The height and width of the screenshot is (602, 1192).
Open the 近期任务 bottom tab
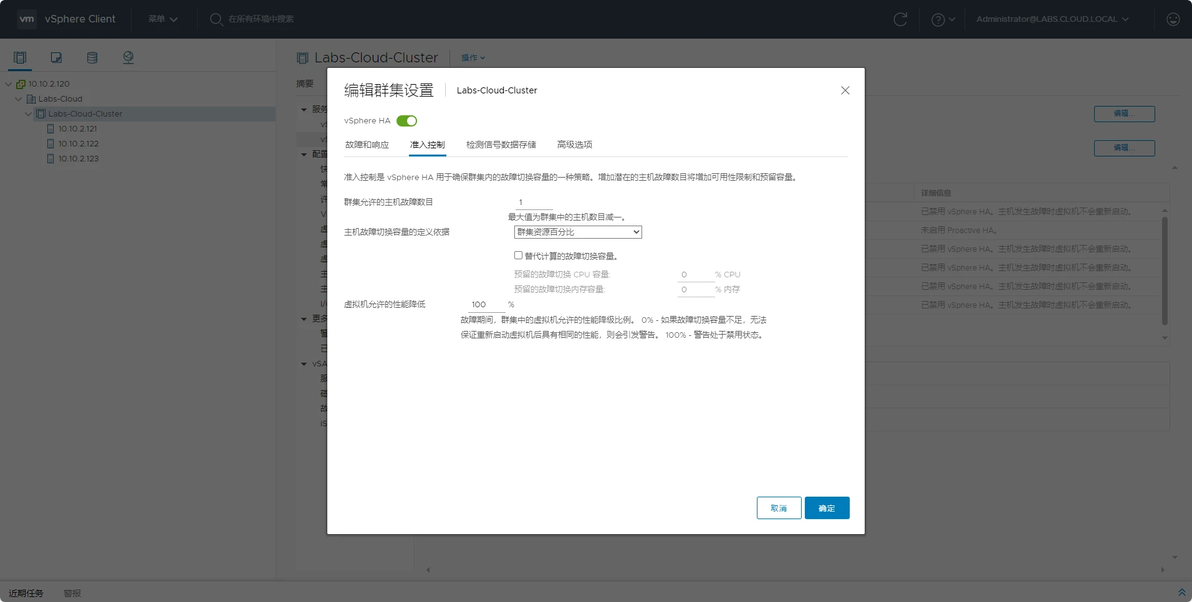pos(26,593)
